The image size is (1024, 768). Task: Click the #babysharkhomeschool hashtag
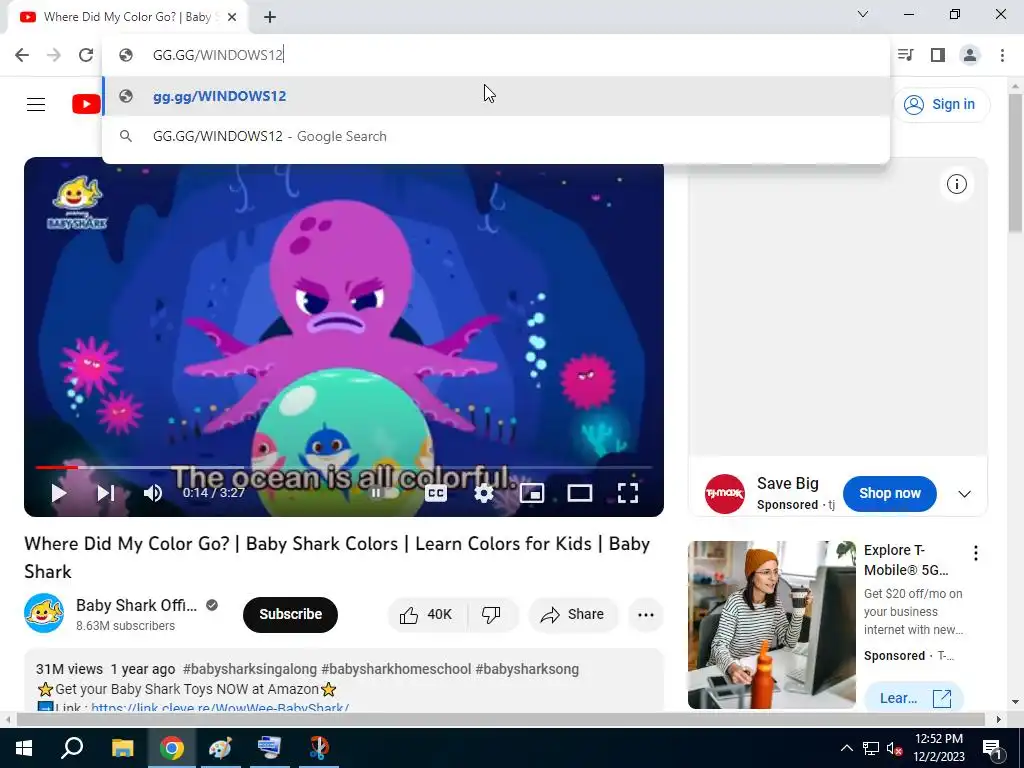pos(396,669)
